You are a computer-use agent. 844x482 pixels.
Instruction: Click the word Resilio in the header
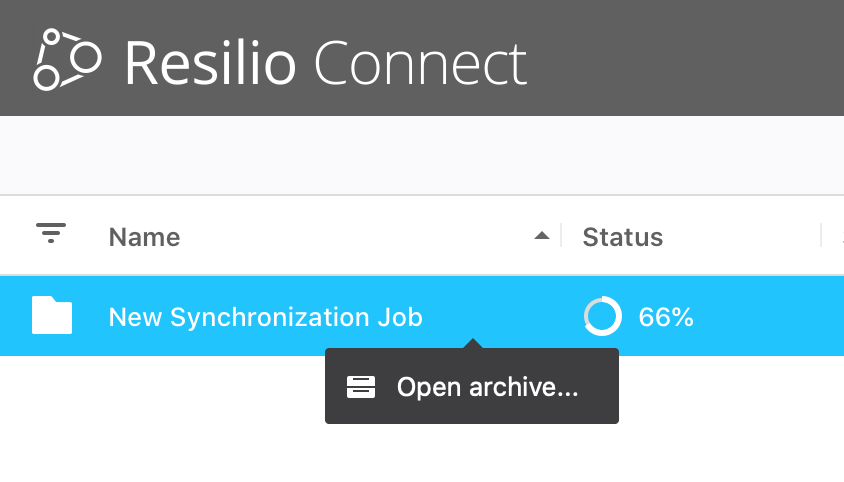(210, 62)
